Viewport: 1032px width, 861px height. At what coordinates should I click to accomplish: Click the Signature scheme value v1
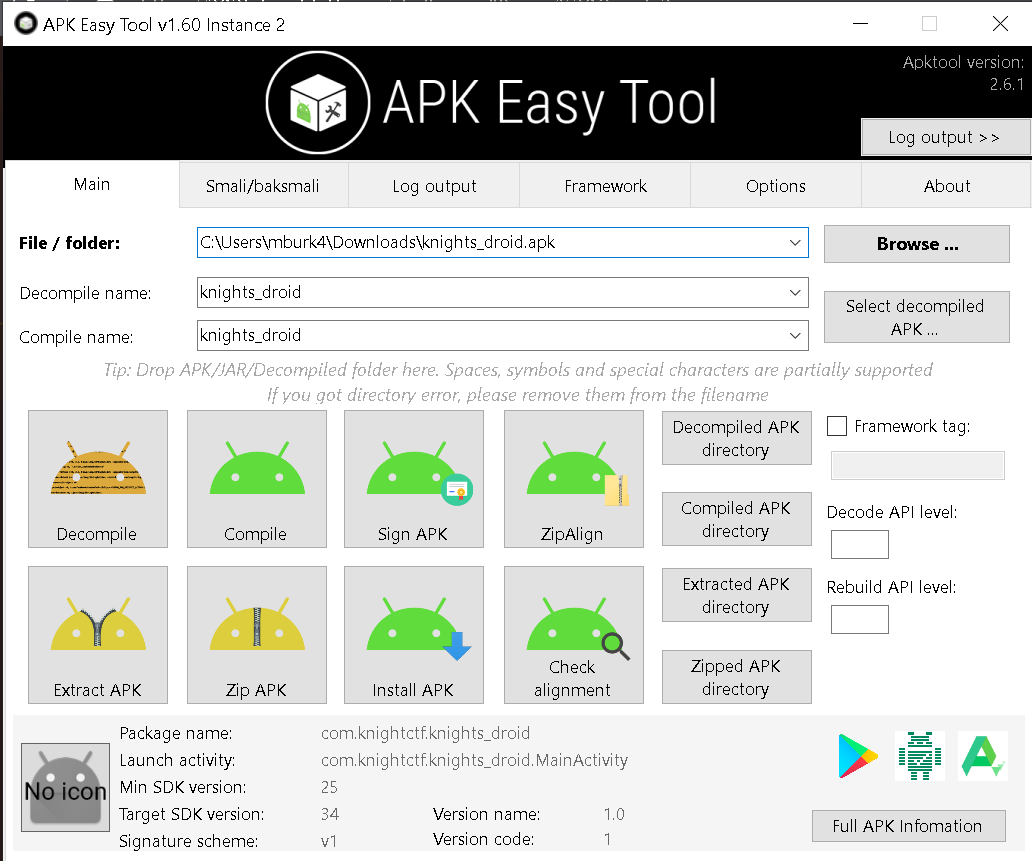(328, 841)
